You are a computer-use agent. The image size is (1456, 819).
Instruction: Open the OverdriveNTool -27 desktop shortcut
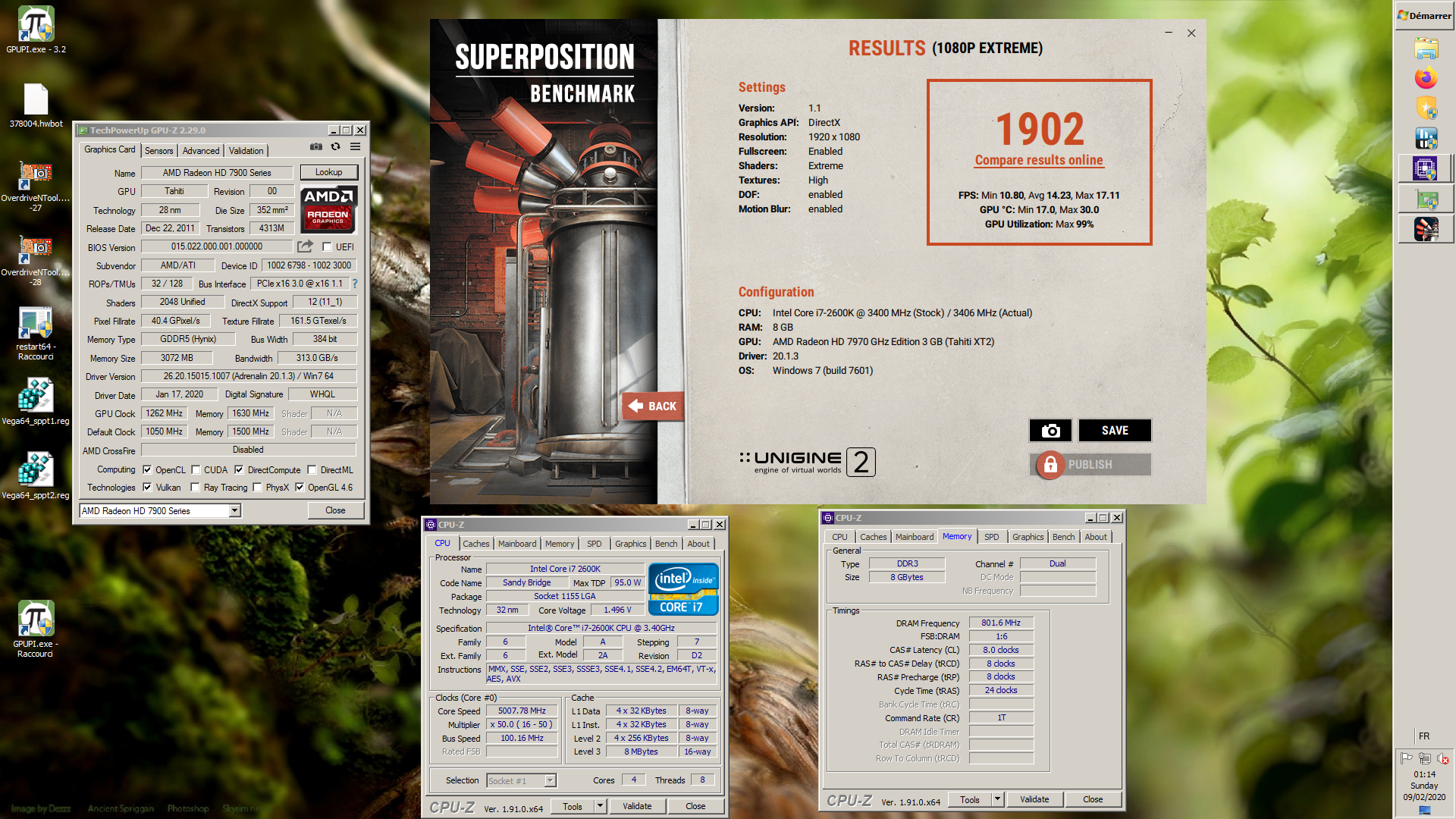(36, 186)
